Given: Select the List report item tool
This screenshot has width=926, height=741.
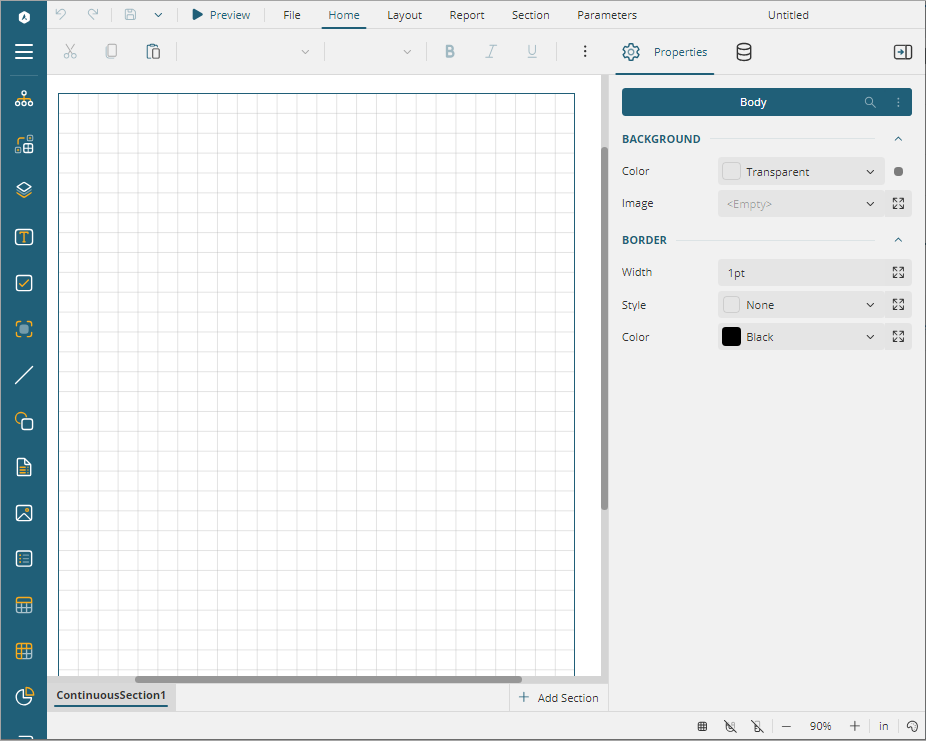Looking at the screenshot, I should [x=24, y=559].
